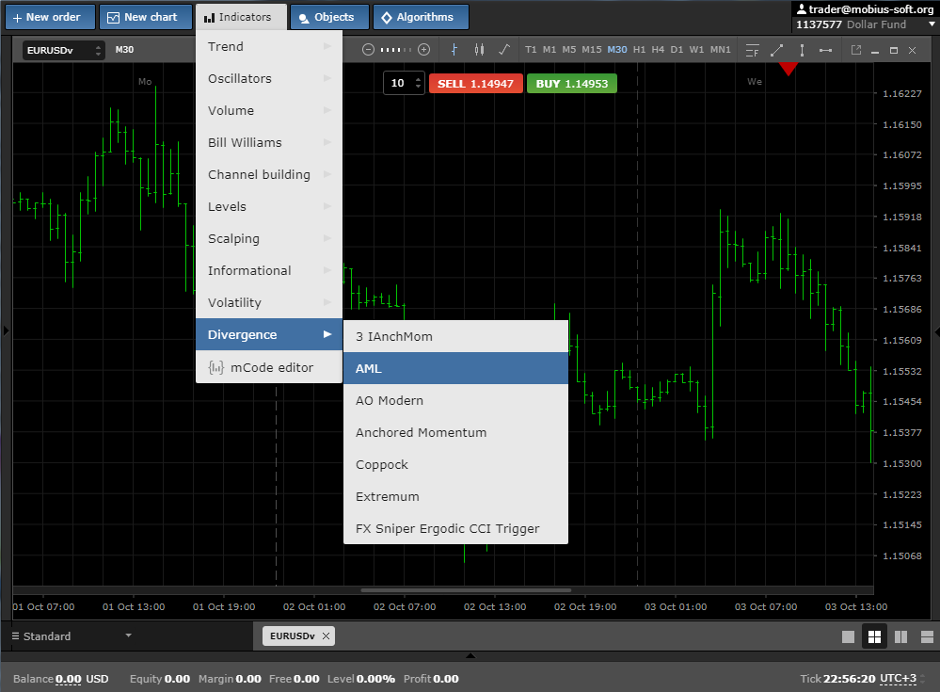Switch to H1 timeframe
This screenshot has width=940, height=692.
(639, 50)
